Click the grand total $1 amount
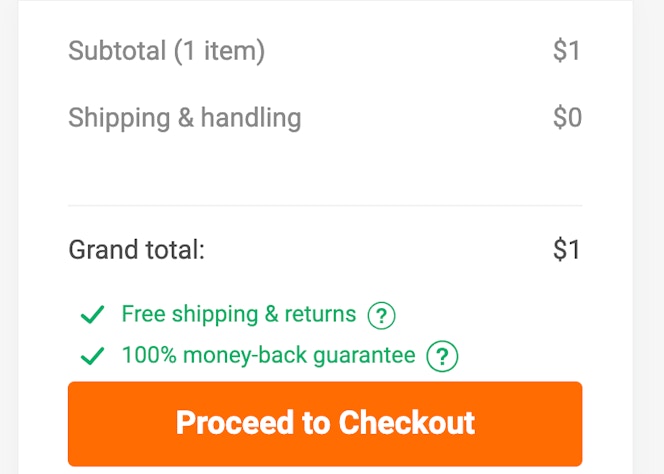 (x=566, y=249)
